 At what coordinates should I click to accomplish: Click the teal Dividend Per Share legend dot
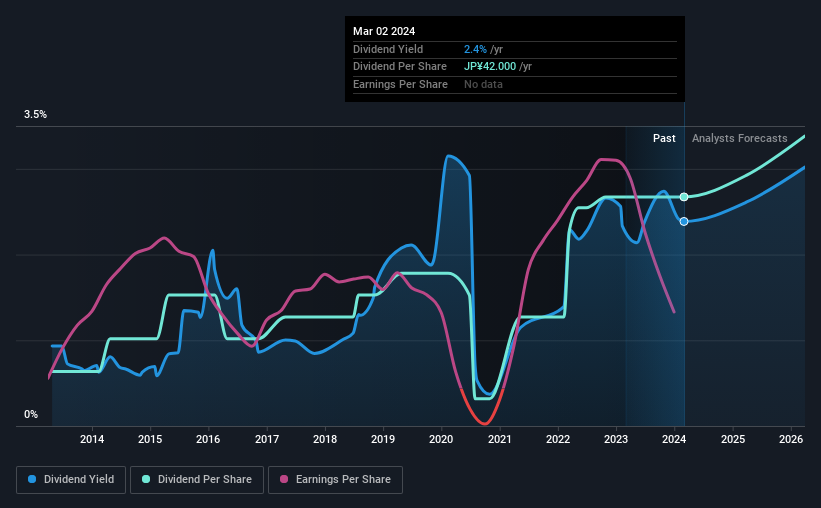point(146,479)
